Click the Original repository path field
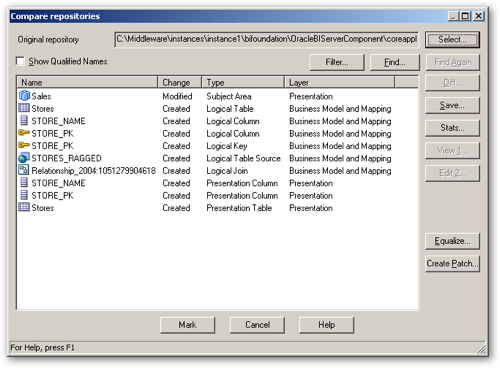The height and width of the screenshot is (368, 500). (x=267, y=39)
